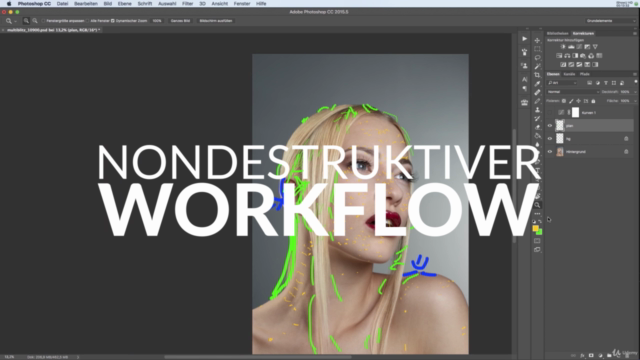Create new fill or adjustment layer

point(600,356)
